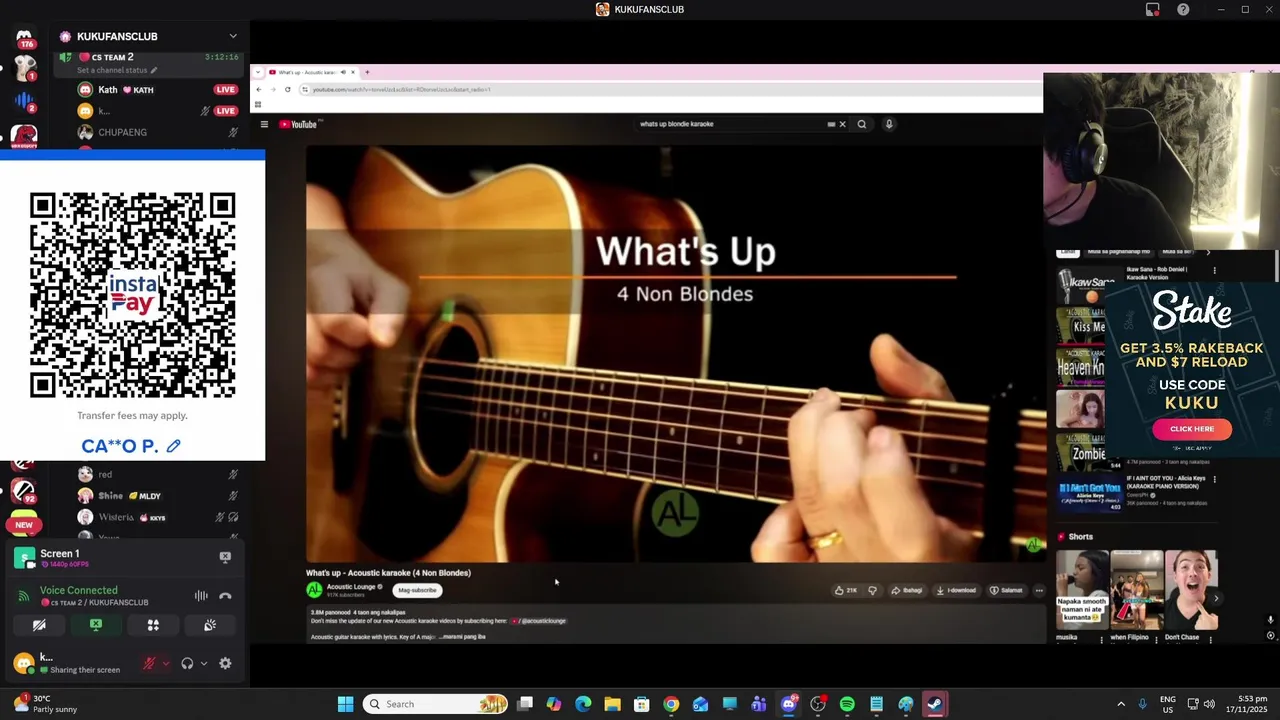Open microphone input options arrow
The width and height of the screenshot is (1280, 720).
[166, 663]
